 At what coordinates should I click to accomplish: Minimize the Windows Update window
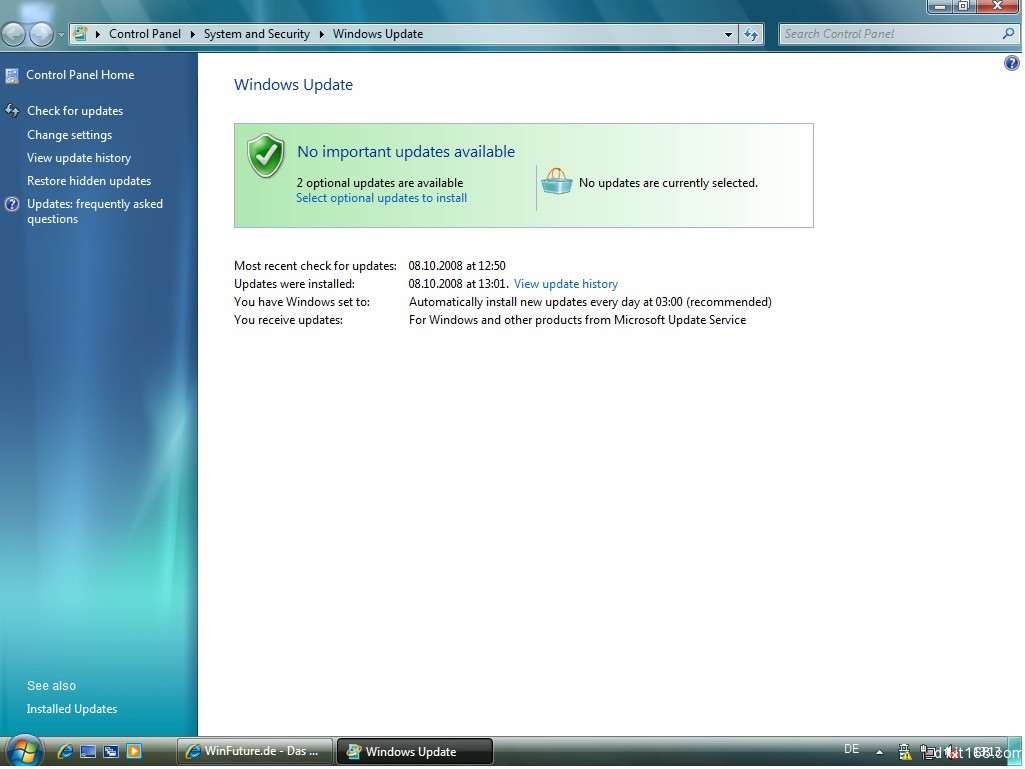point(939,6)
